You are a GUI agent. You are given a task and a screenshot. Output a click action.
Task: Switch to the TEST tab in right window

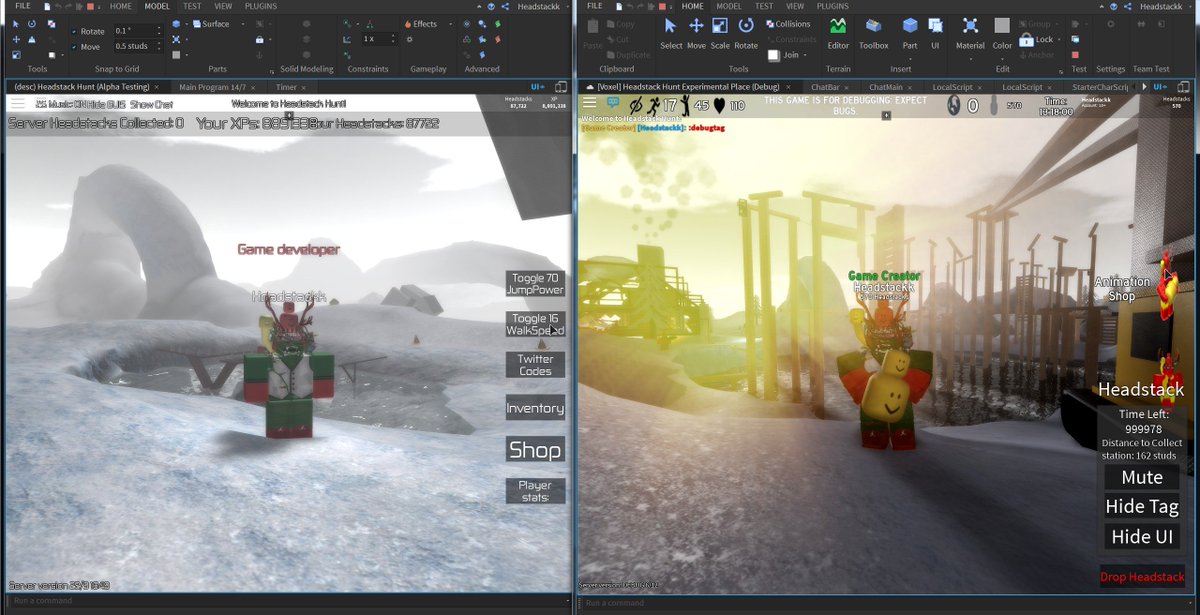tap(764, 6)
